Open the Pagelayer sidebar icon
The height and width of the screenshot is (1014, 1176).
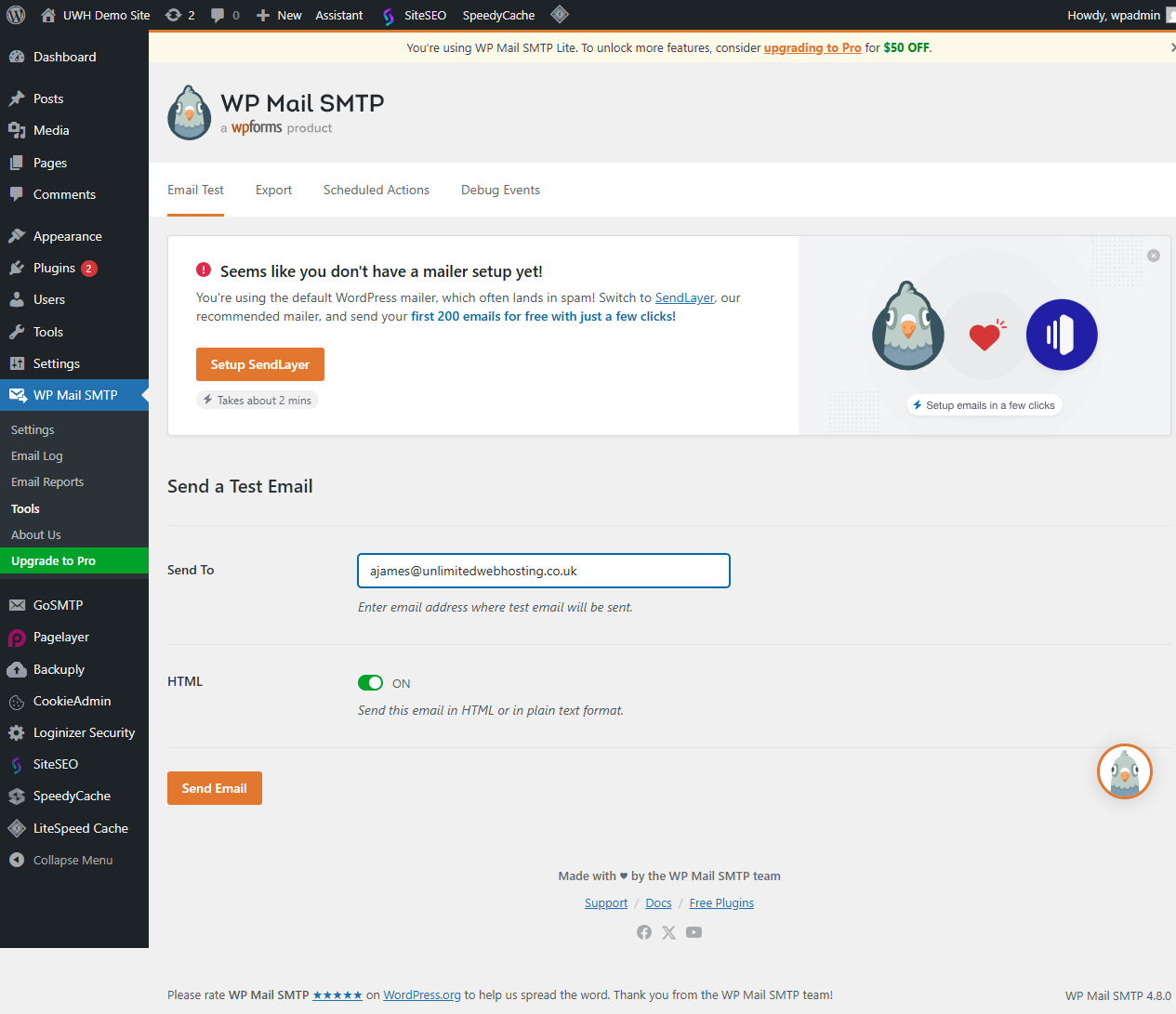(x=17, y=638)
